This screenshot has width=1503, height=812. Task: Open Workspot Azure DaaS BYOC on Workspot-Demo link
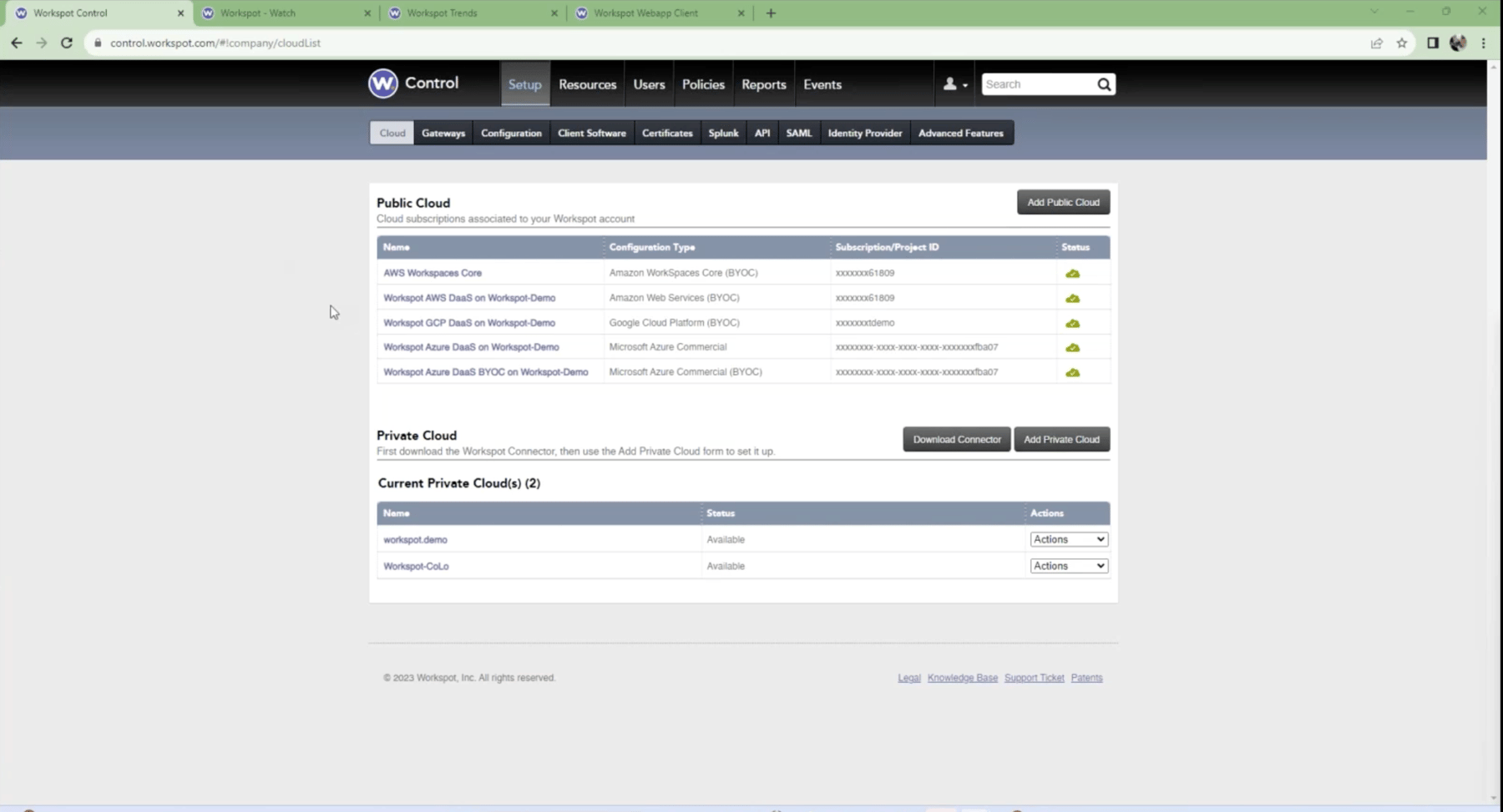point(486,372)
